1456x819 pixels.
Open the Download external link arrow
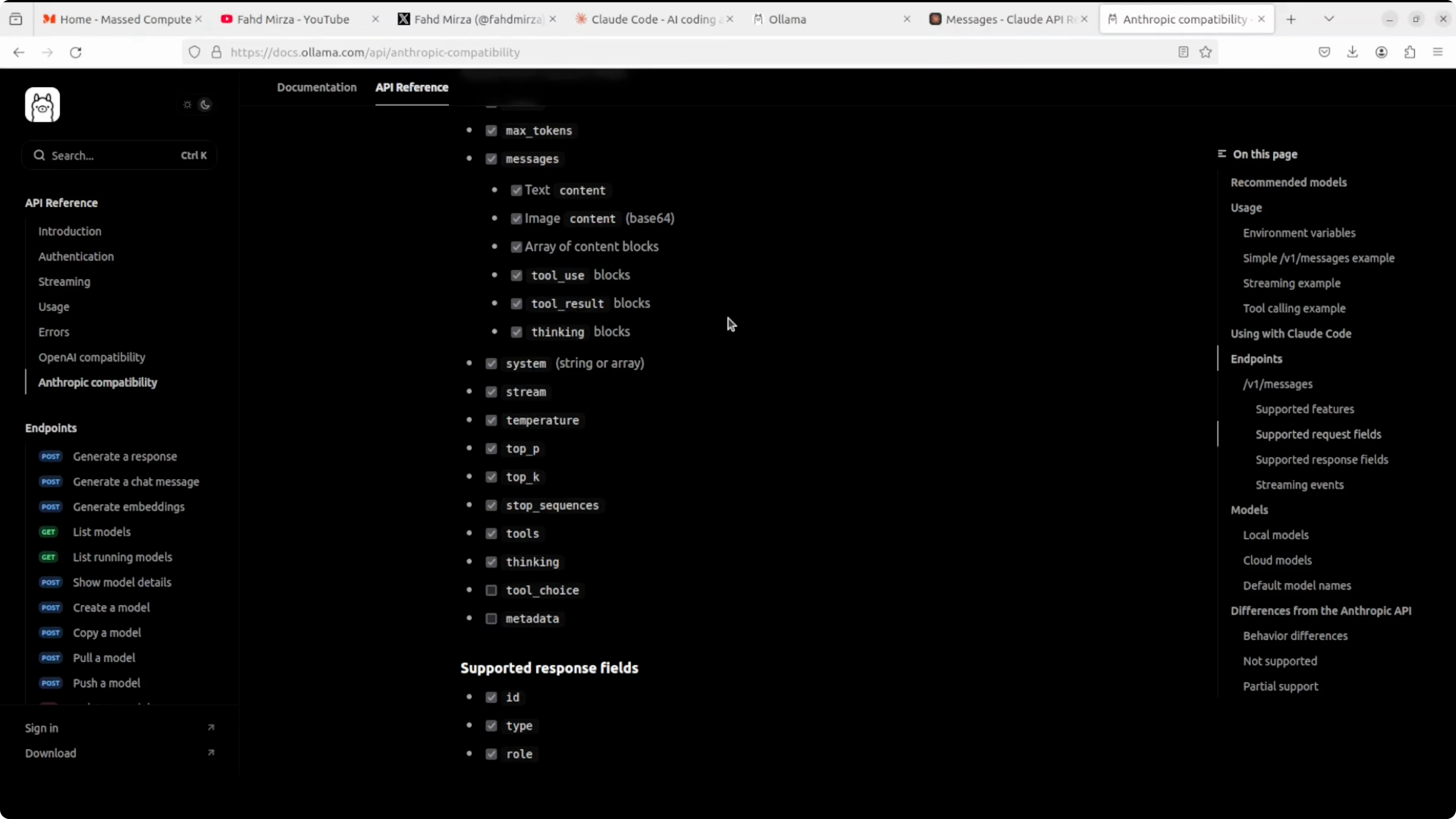coord(211,752)
